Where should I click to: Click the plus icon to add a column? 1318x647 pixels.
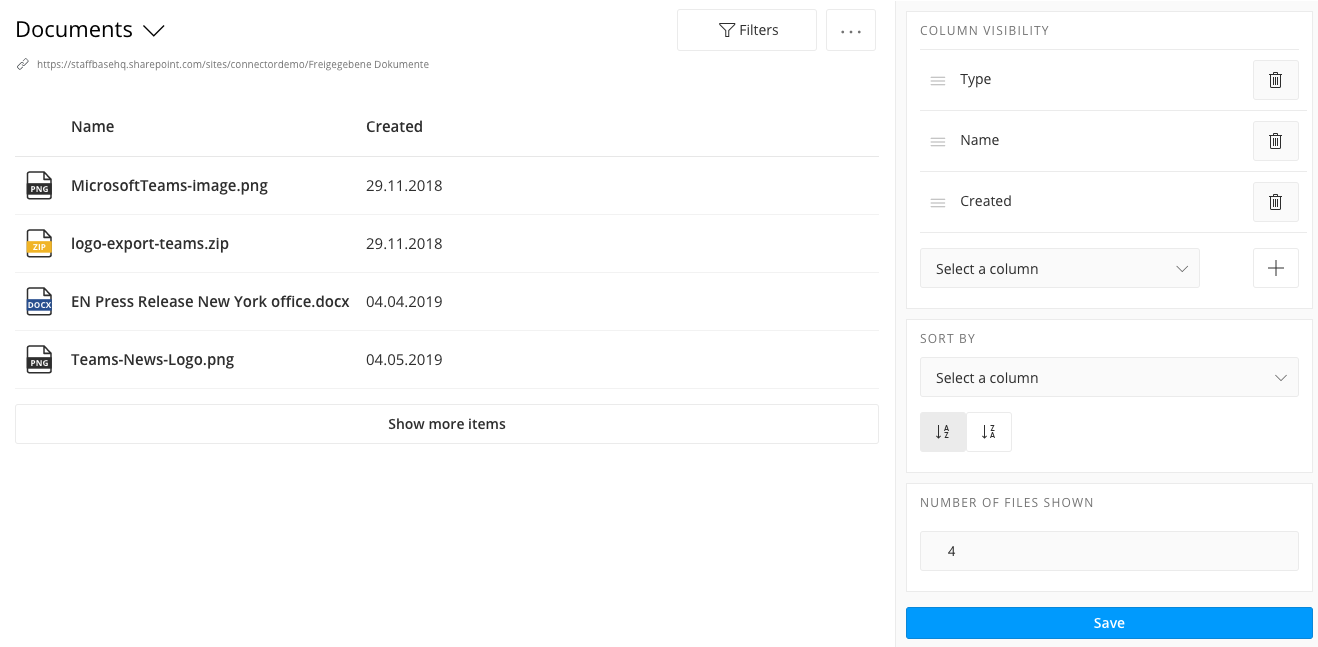point(1275,268)
